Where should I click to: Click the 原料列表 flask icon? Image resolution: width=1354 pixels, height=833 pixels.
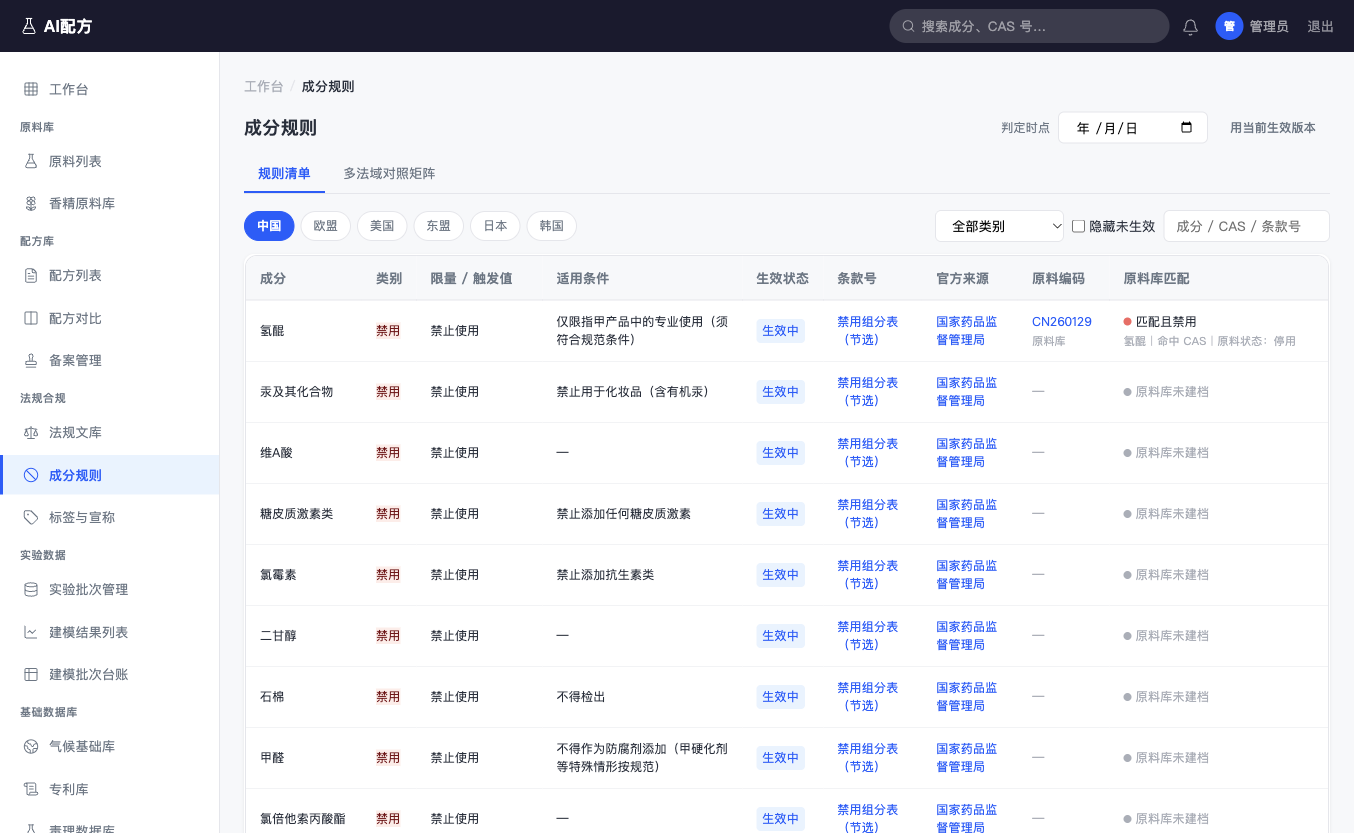(x=31, y=161)
